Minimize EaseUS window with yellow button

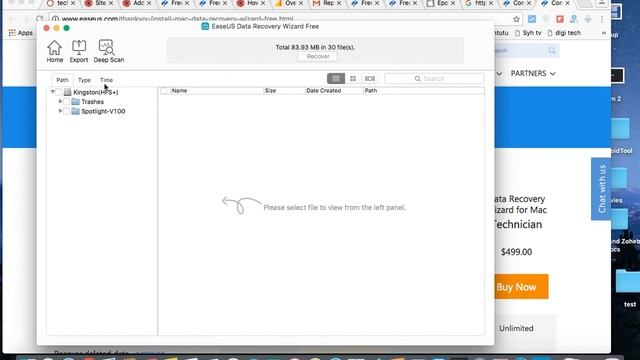(56, 28)
